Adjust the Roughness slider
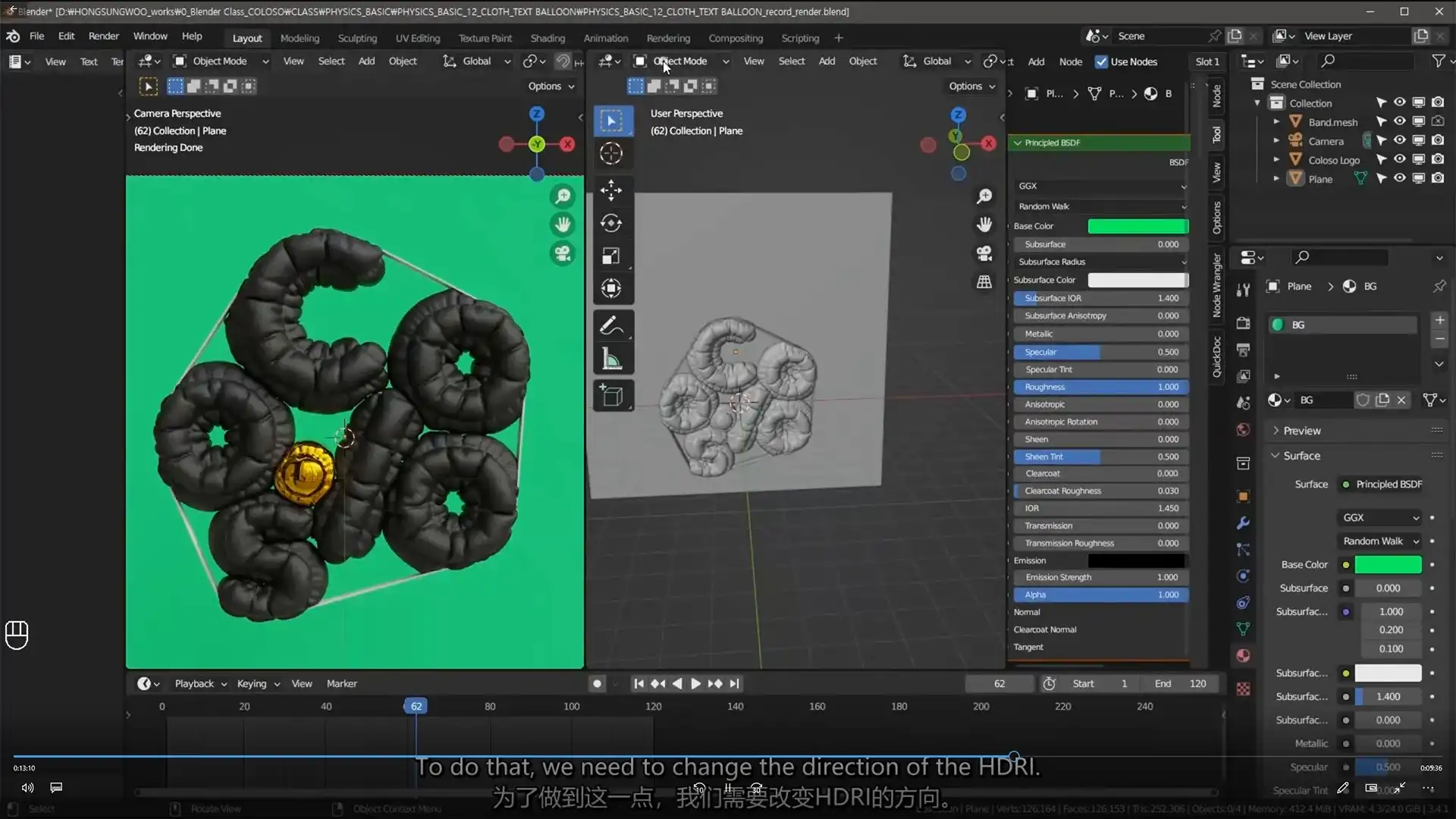The height and width of the screenshot is (819, 1456). 1100,387
